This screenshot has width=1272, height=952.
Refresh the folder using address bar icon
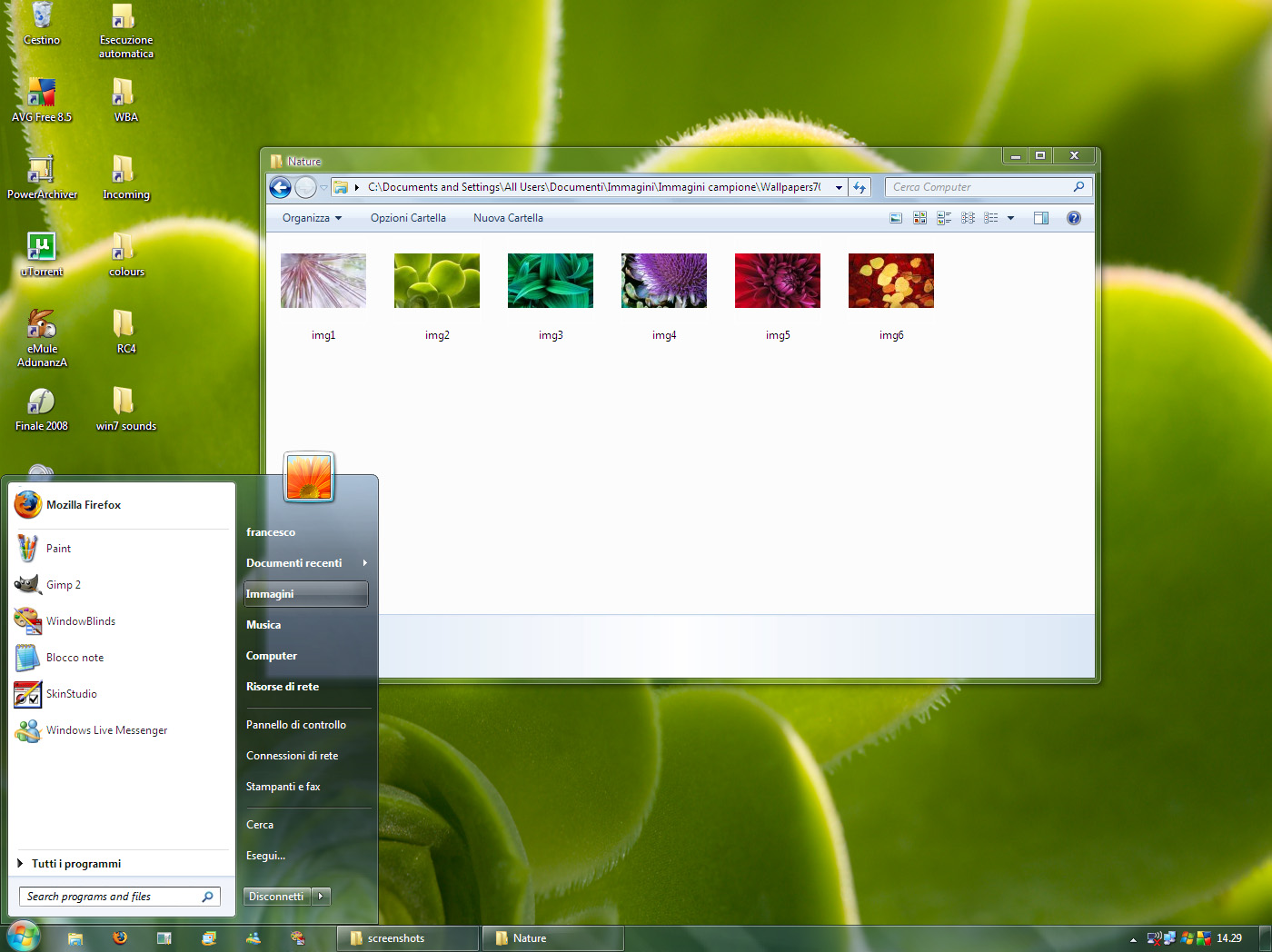(860, 187)
